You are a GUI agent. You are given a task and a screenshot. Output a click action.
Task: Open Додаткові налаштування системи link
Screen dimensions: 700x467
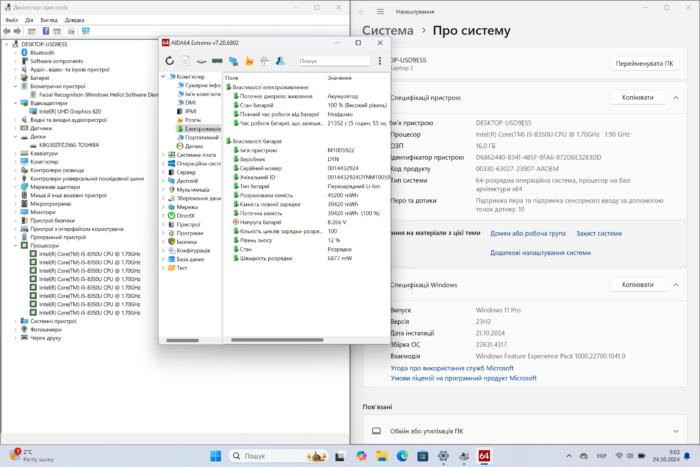(x=540, y=253)
